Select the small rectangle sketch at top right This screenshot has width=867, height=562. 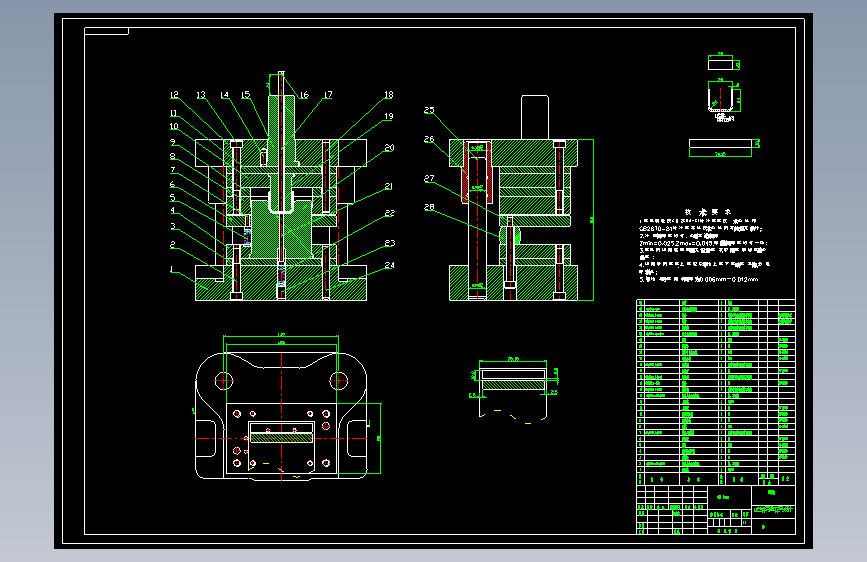720,64
